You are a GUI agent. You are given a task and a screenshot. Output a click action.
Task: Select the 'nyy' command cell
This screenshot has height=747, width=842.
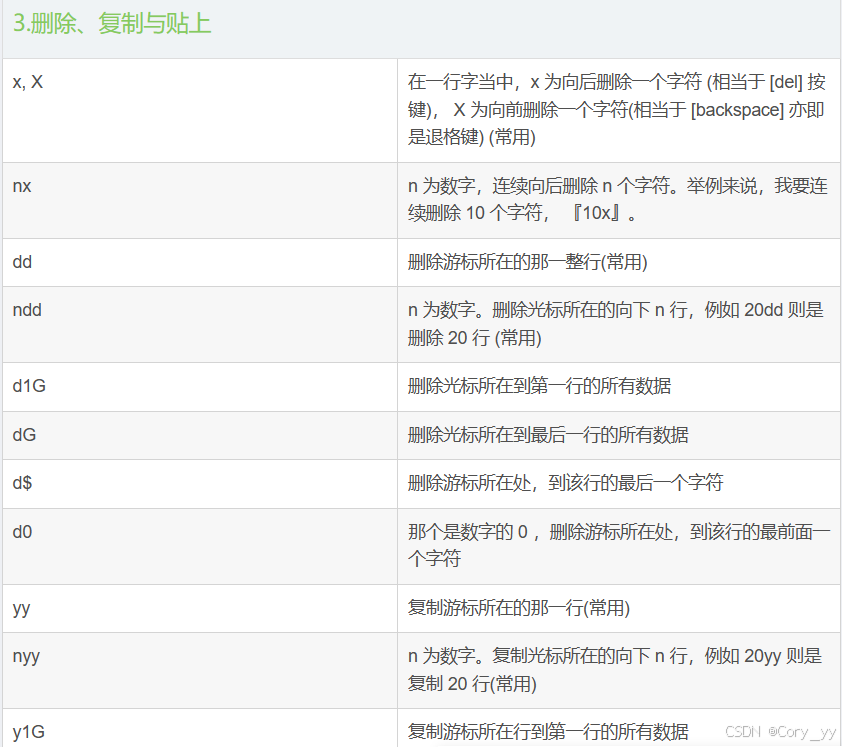tap(200, 670)
